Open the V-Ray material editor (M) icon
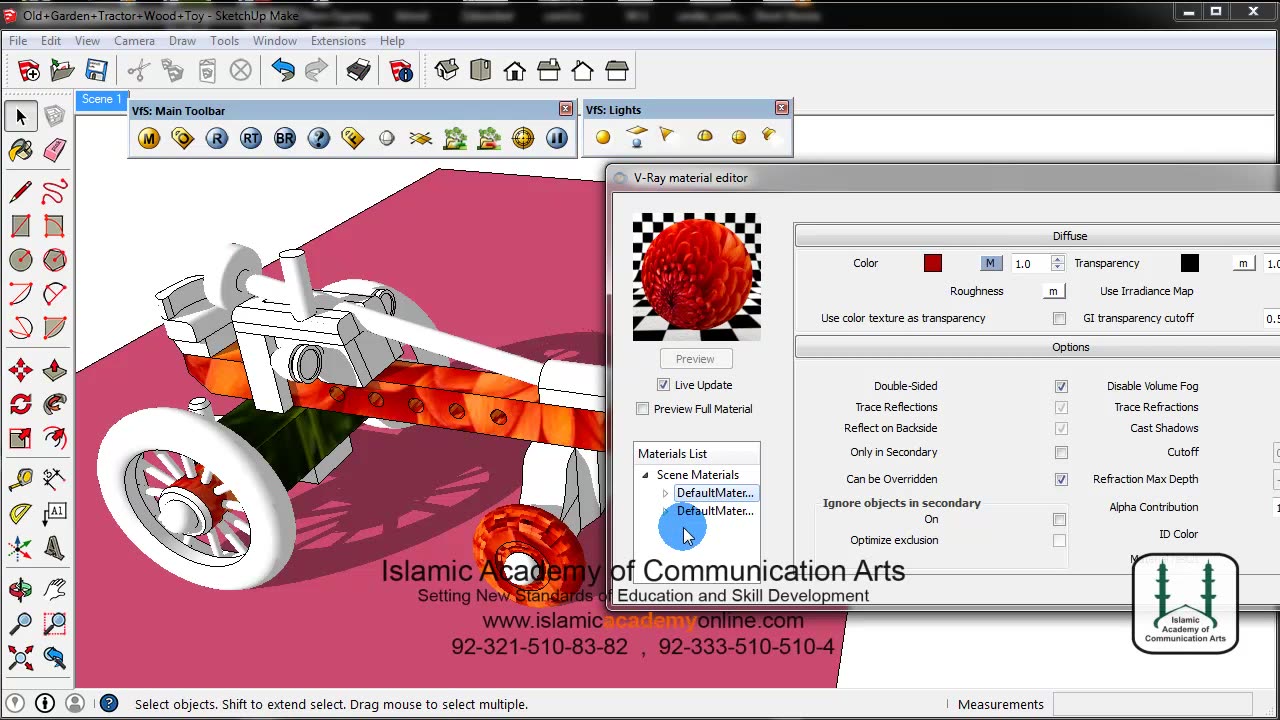The width and height of the screenshot is (1280, 720). 149,139
